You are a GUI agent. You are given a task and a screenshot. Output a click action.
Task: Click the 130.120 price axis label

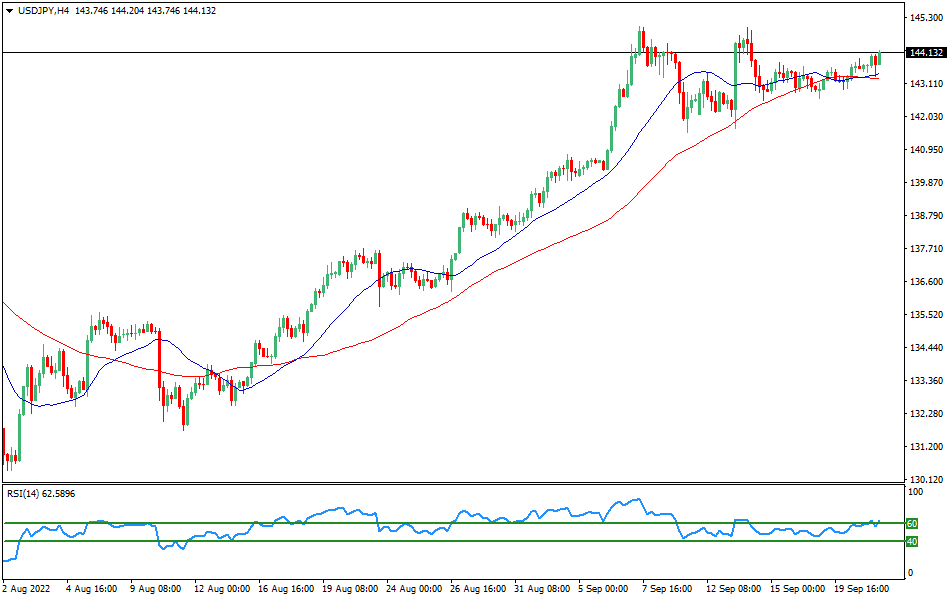(926, 479)
